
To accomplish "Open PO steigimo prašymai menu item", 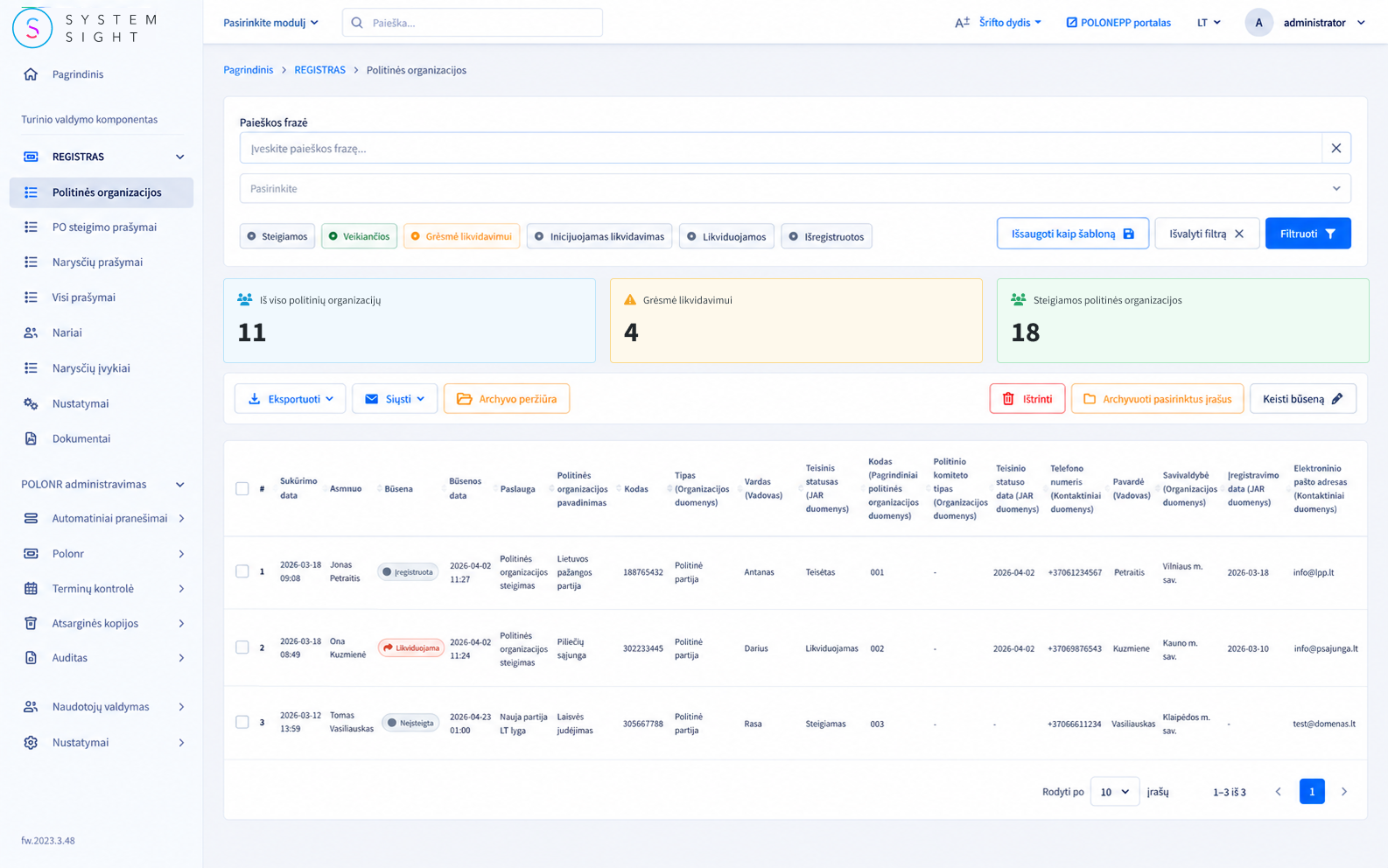I will click(x=104, y=227).
